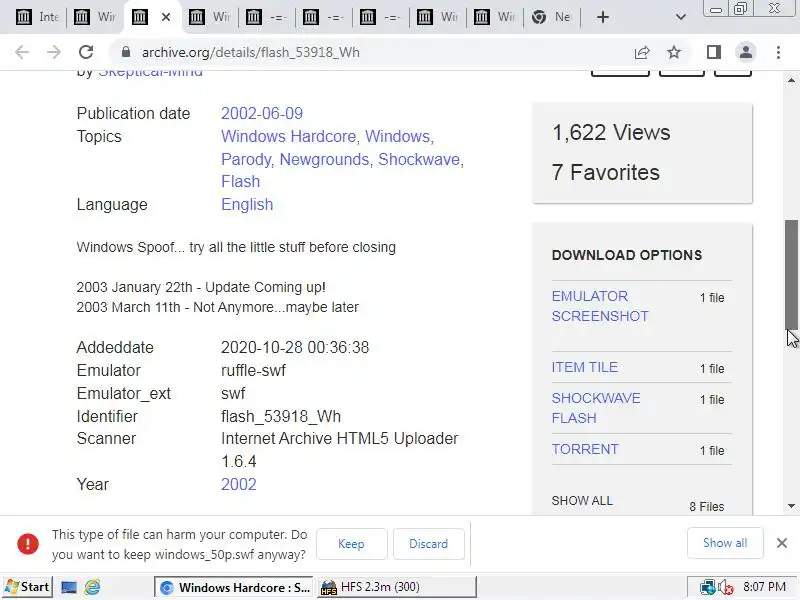Launch Internet Explorer from quick launch

(x=92, y=588)
